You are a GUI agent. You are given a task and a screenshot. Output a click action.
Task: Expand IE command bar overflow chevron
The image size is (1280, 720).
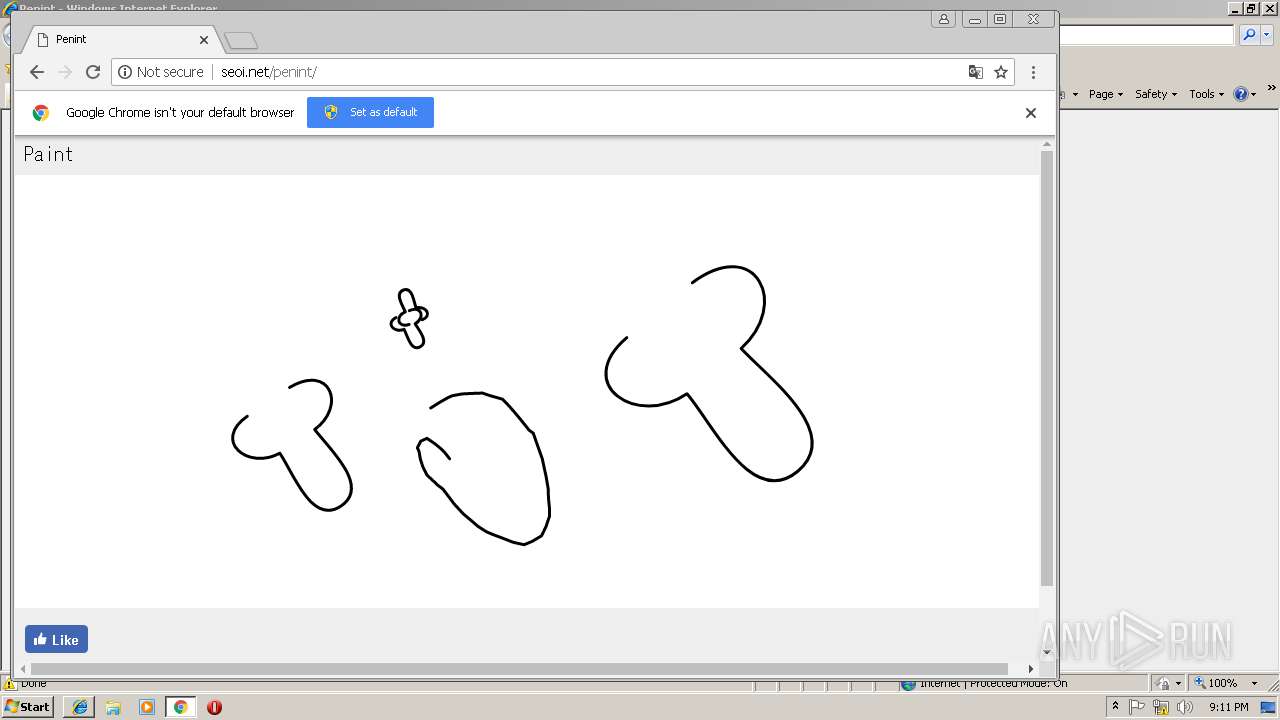point(1271,89)
